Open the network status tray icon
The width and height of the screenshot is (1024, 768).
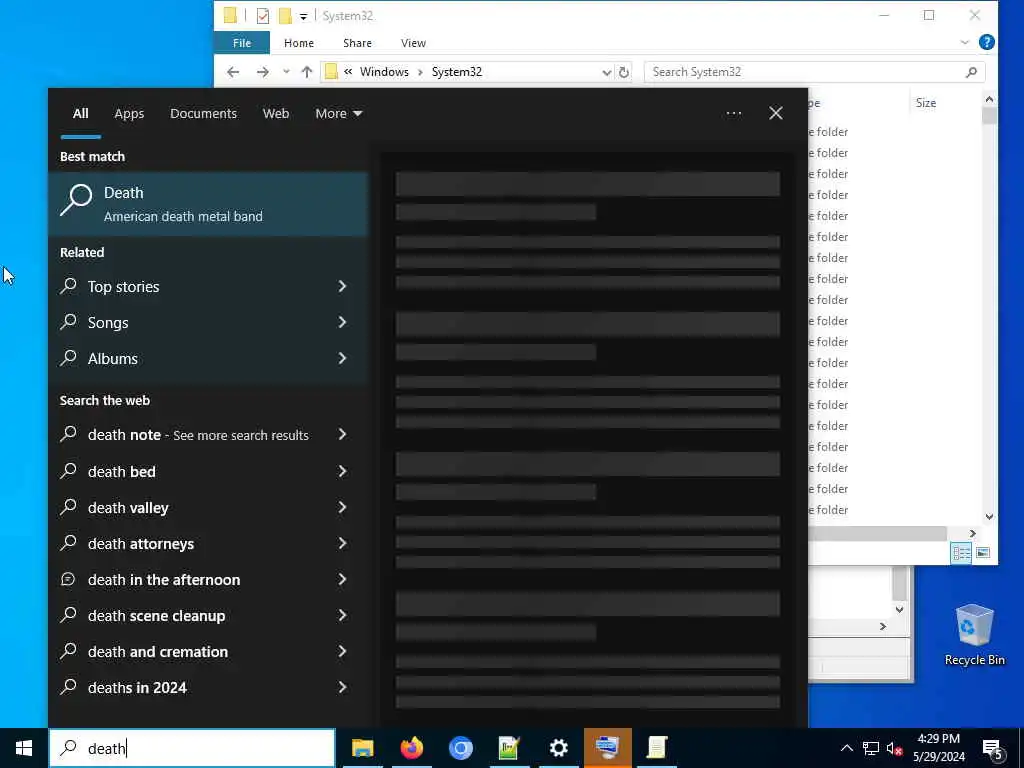871,748
